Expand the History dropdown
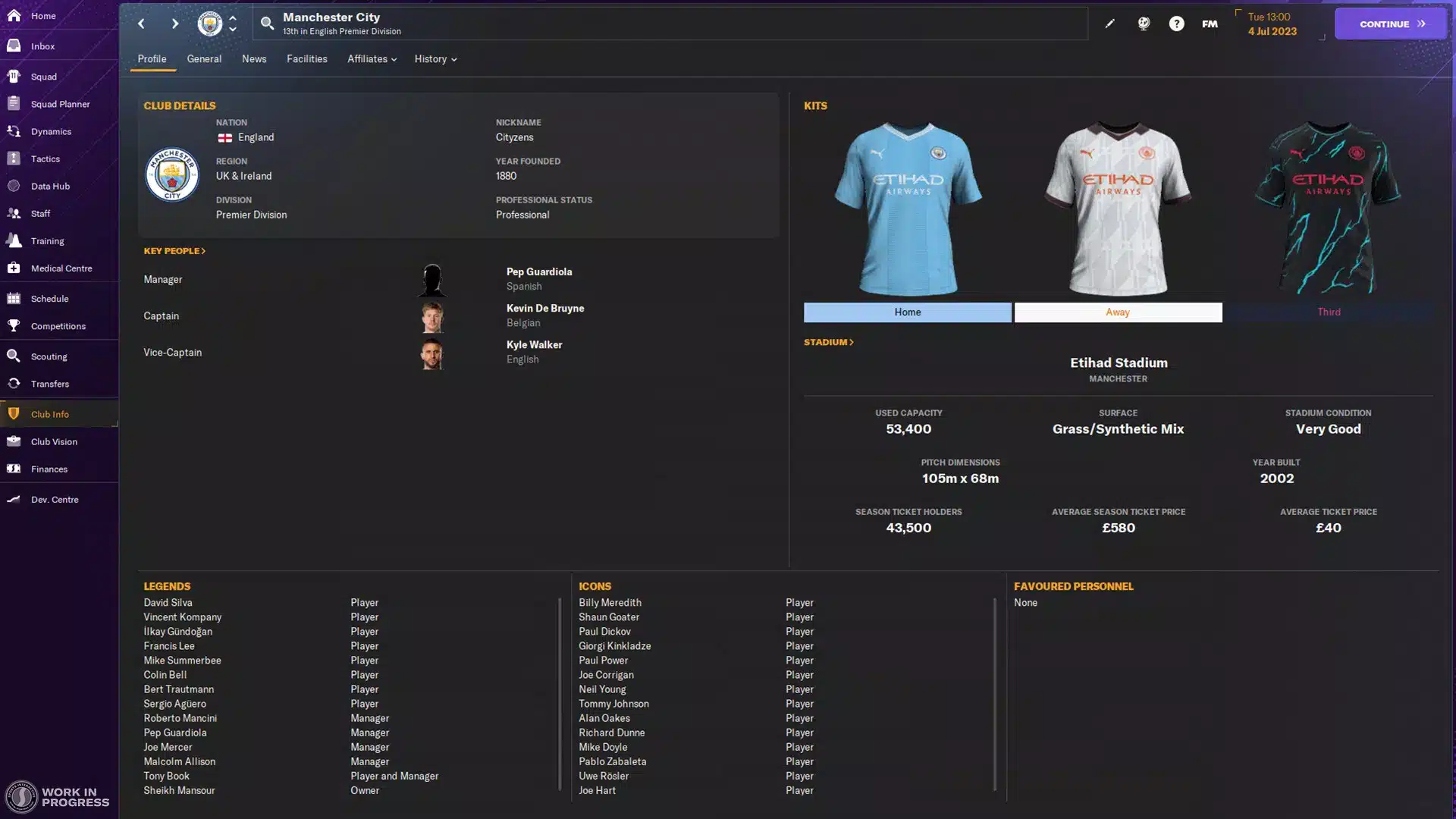1456x819 pixels. (435, 59)
